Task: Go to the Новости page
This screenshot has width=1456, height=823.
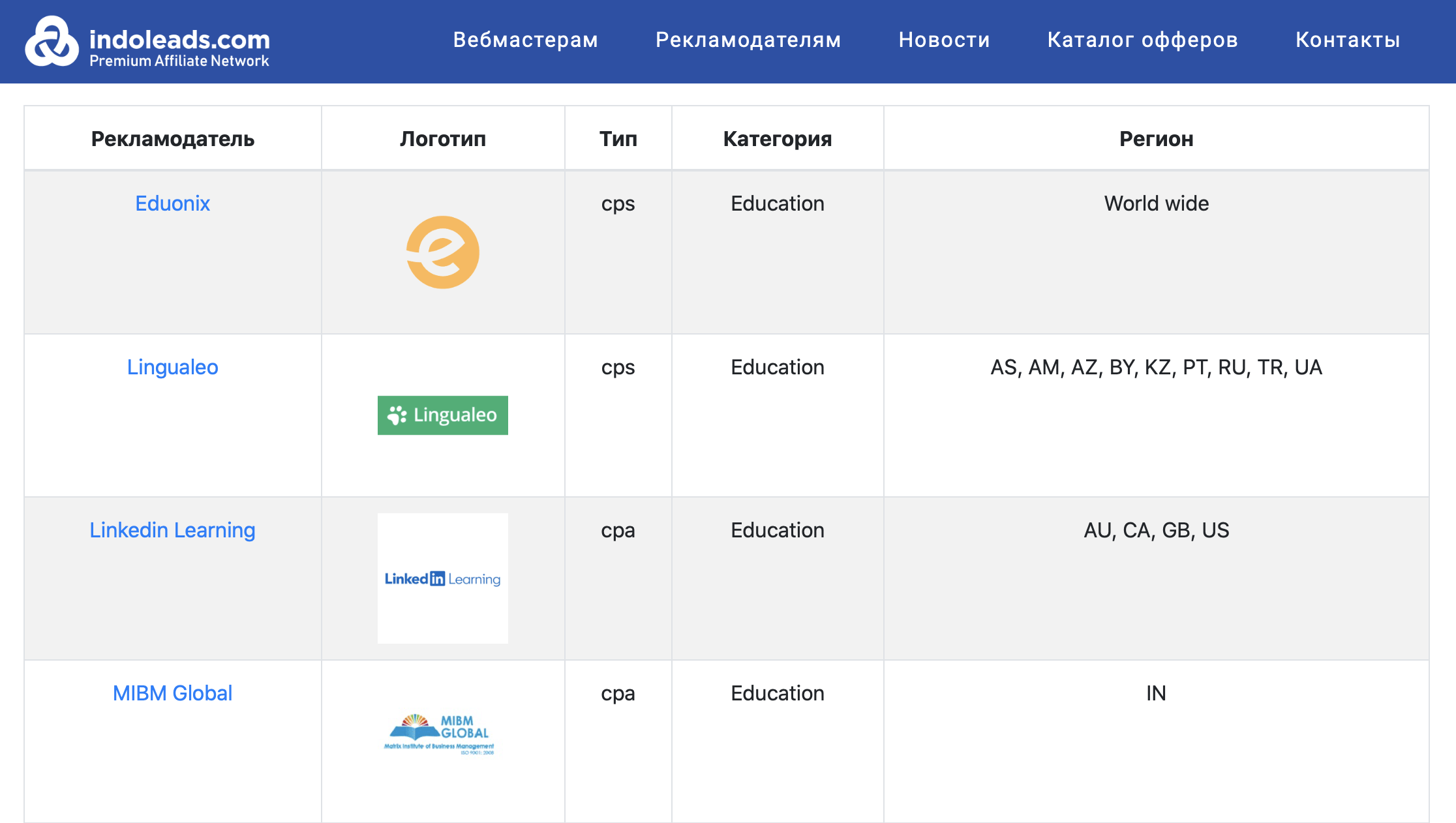Action: coord(944,40)
